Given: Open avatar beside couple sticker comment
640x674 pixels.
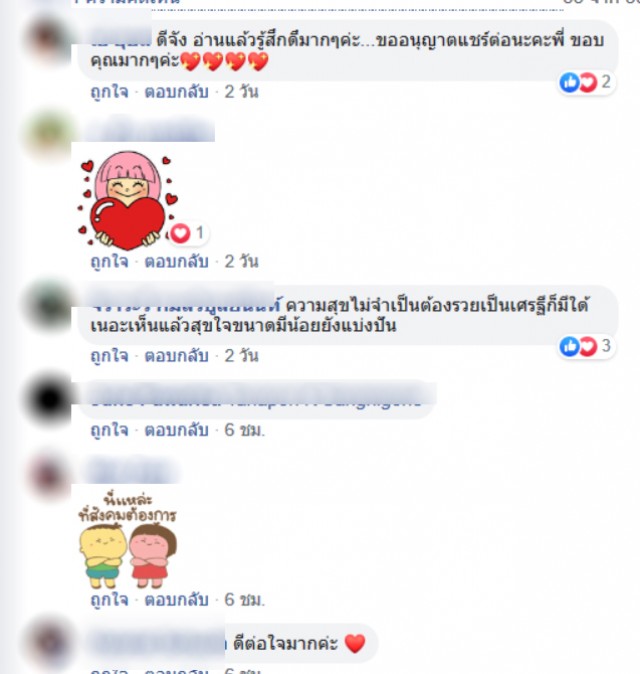Looking at the screenshot, I should click(49, 476).
